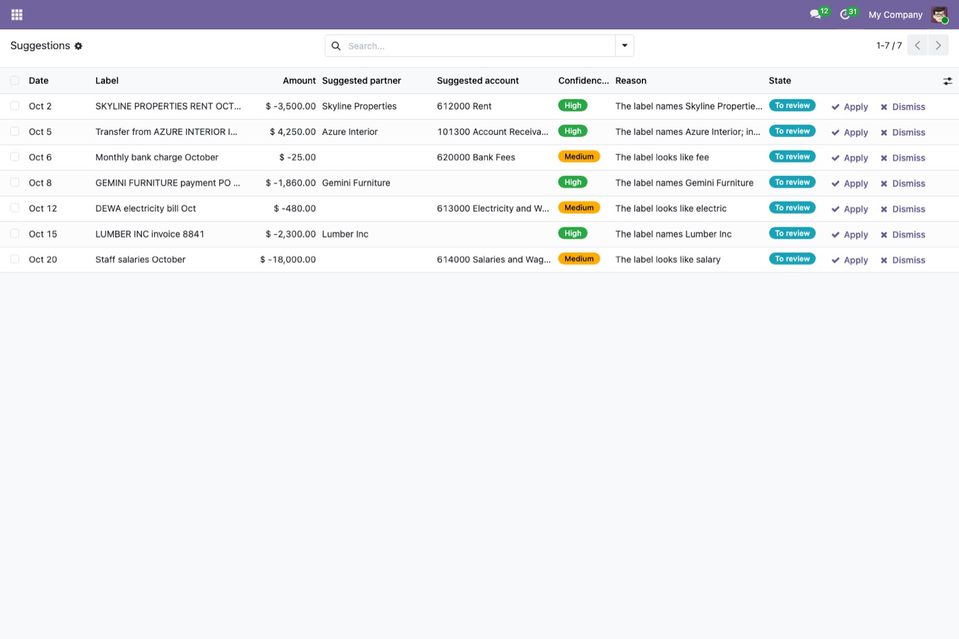
Task: Open the activities clock icon with 31 badge
Action: click(x=848, y=14)
